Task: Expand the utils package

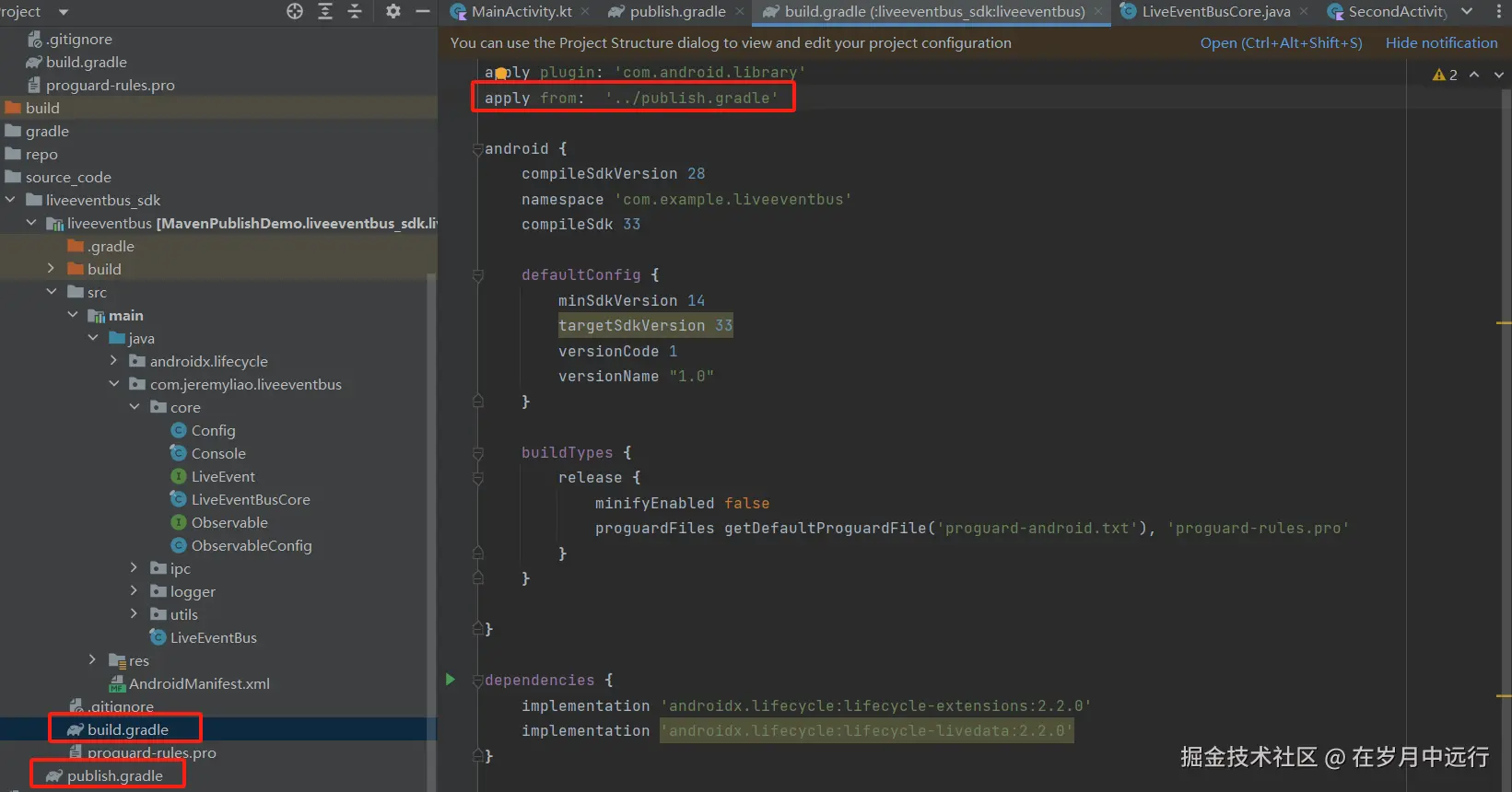Action: (x=135, y=614)
